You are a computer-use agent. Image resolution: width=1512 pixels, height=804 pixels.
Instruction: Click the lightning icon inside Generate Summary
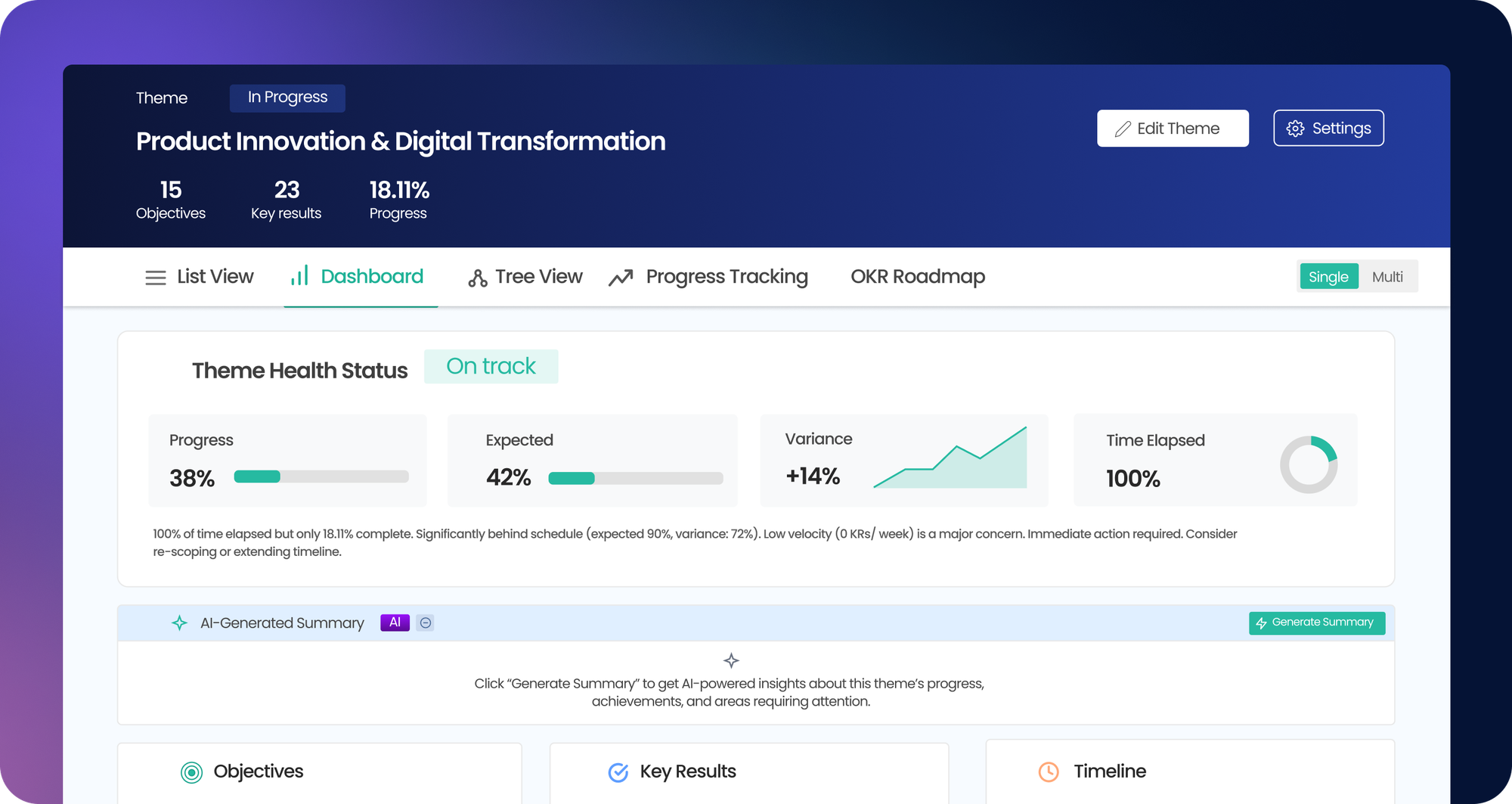1261,622
